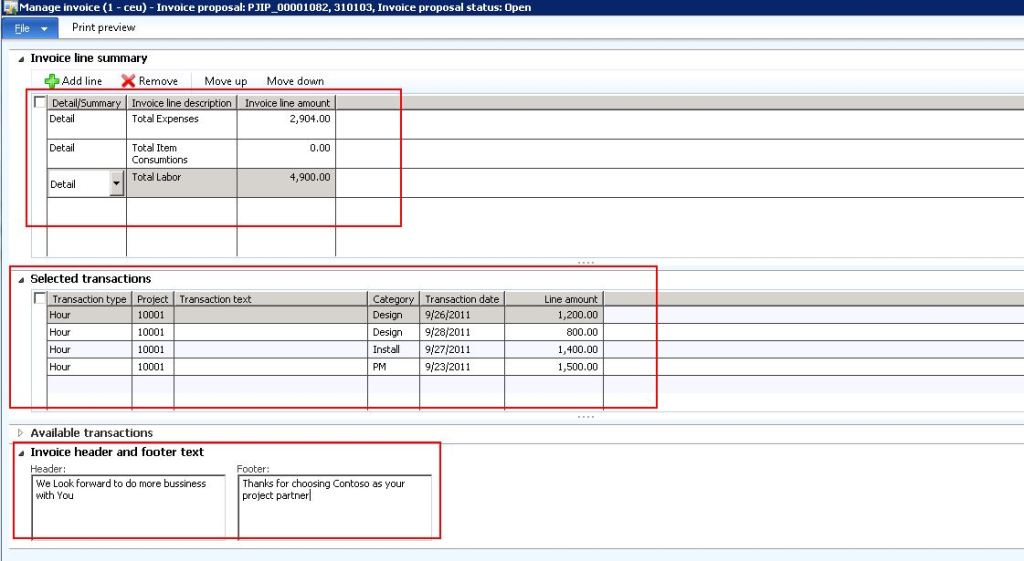The image size is (1024, 561).
Task: Select the Total Expenses description cell
Action: (x=182, y=124)
